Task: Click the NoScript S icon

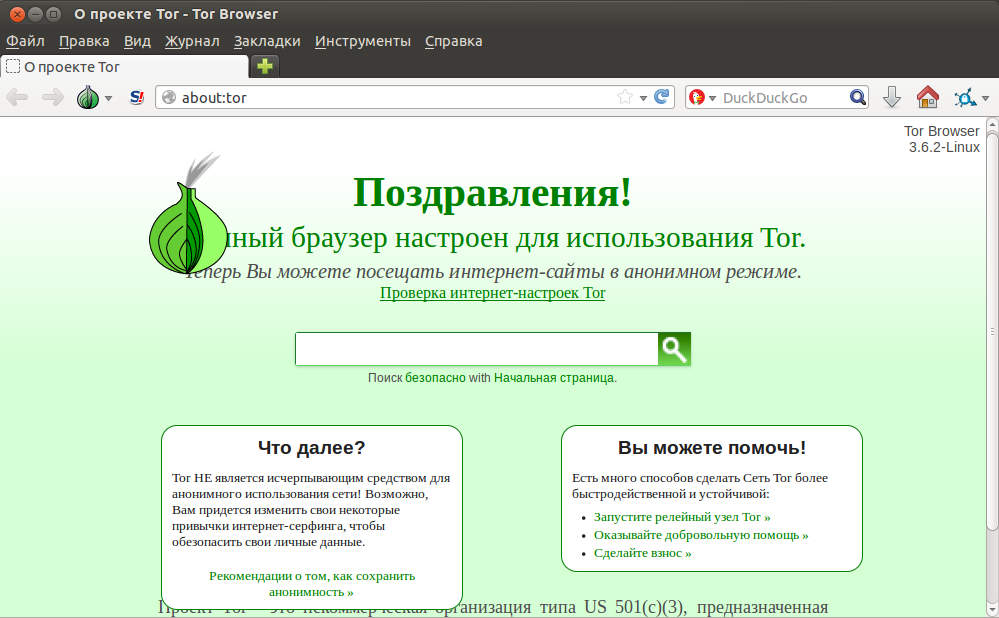Action: pyautogui.click(x=136, y=97)
